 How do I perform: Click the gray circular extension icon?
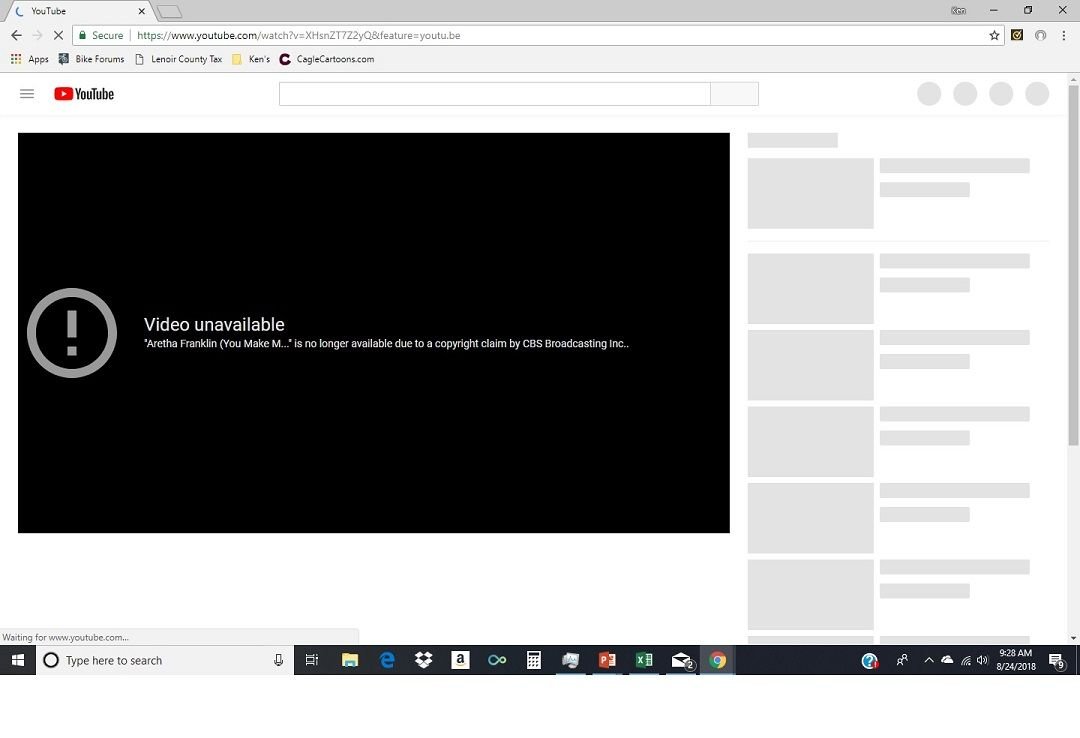click(1040, 35)
